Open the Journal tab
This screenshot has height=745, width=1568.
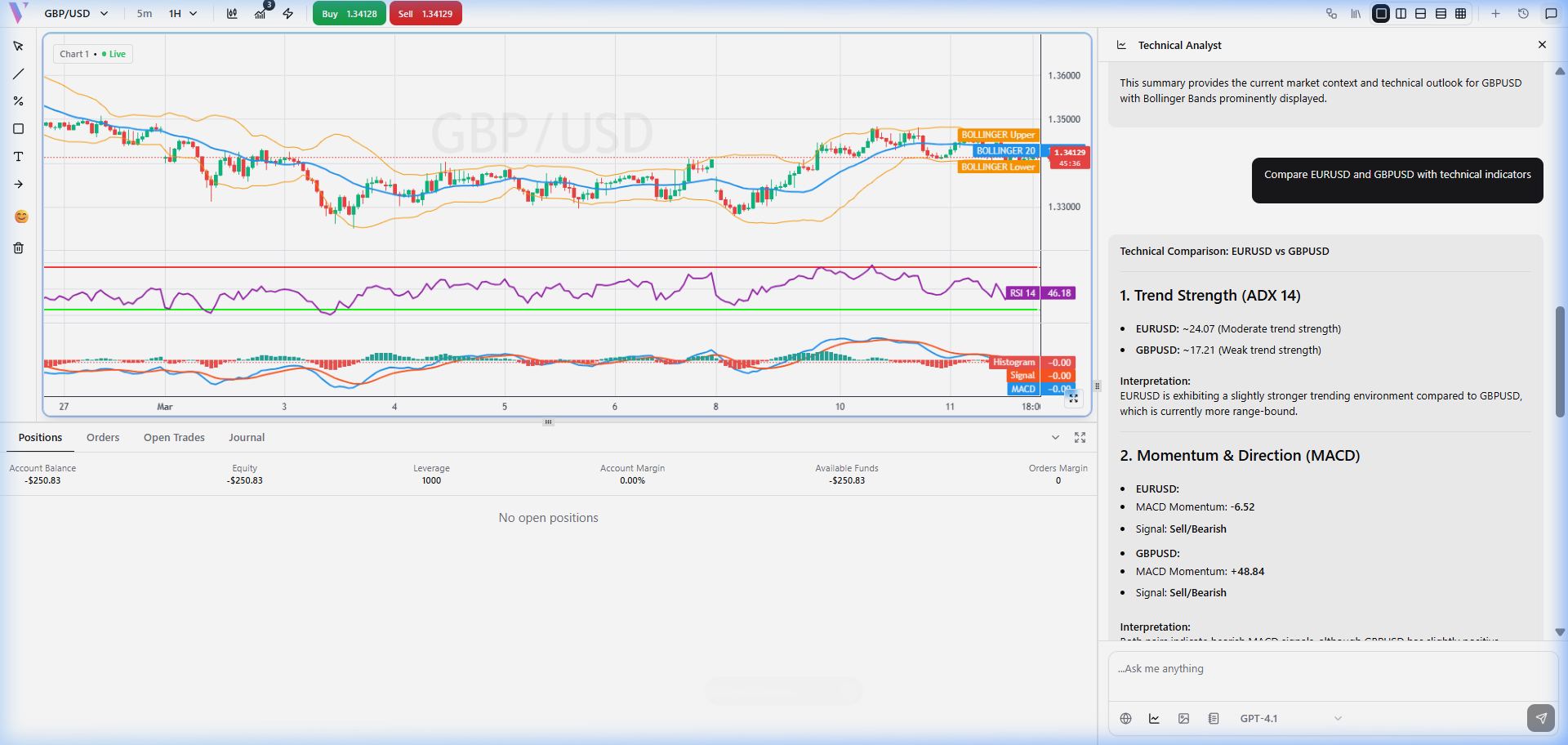[247, 438]
